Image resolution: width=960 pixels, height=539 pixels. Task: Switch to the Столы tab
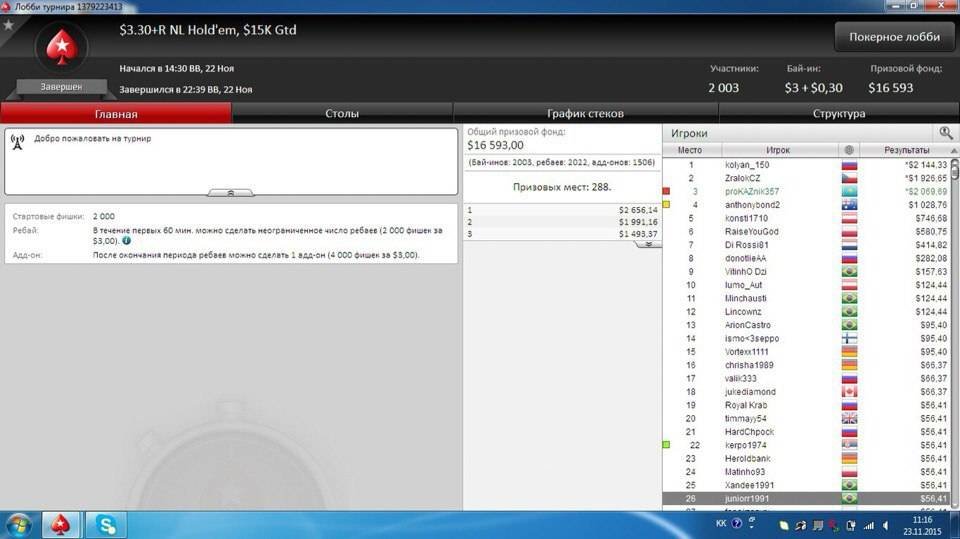(342, 114)
